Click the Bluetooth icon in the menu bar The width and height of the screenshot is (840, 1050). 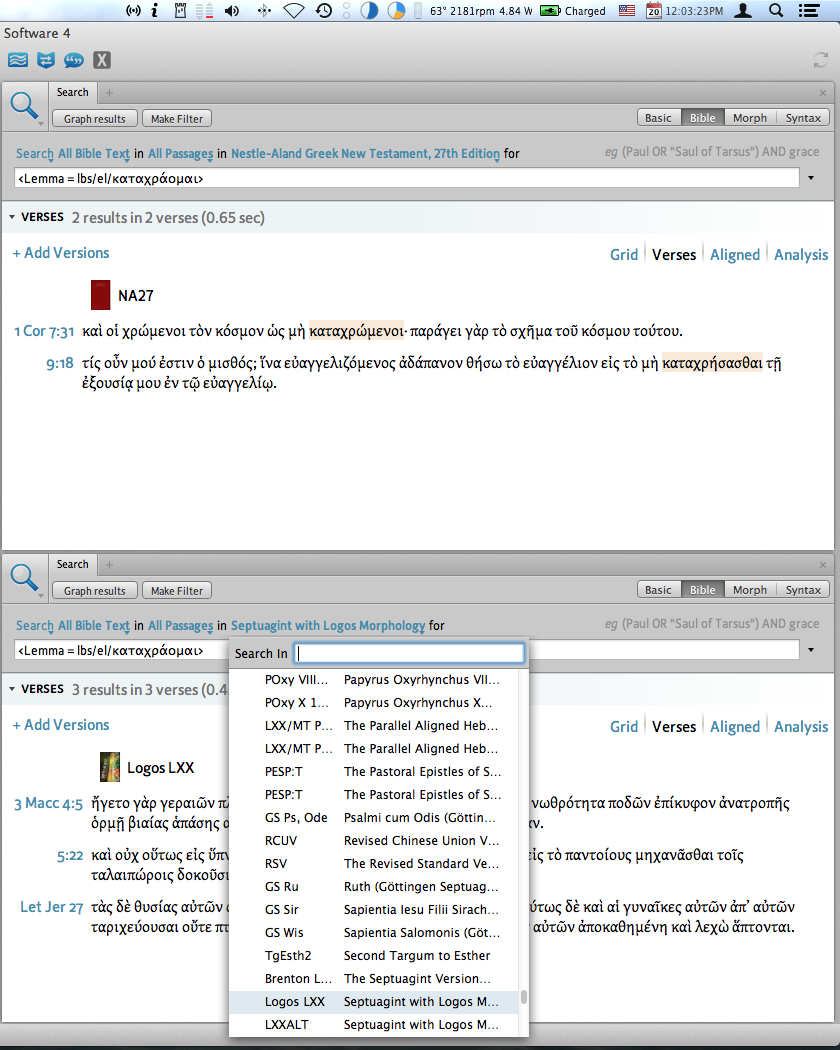265,11
